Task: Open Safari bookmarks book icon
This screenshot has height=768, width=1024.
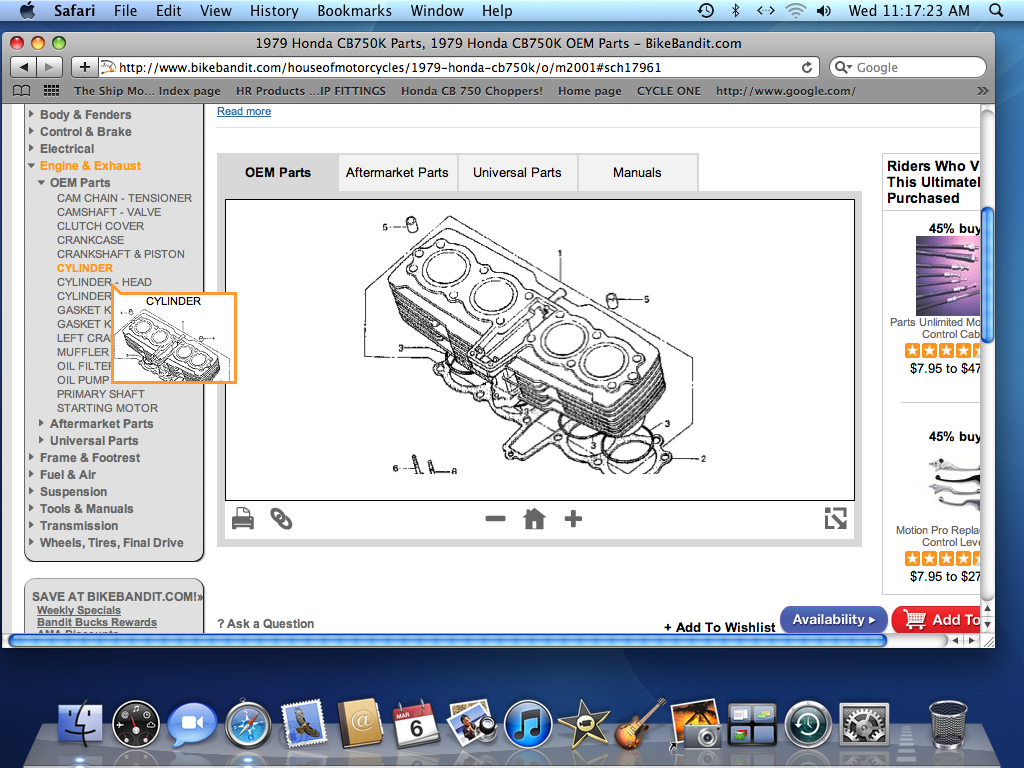Action: (x=22, y=91)
